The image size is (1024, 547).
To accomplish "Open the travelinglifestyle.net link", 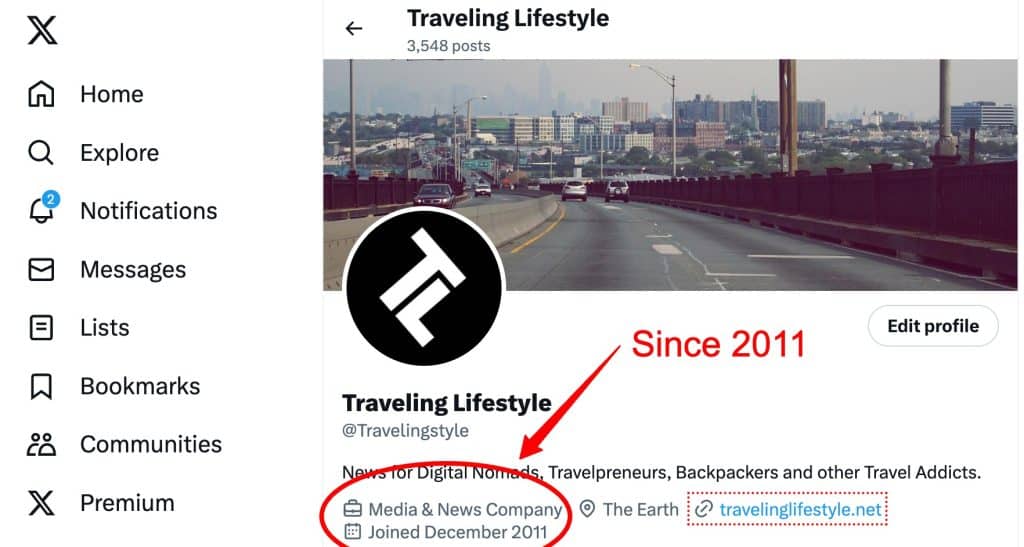I will pos(801,510).
